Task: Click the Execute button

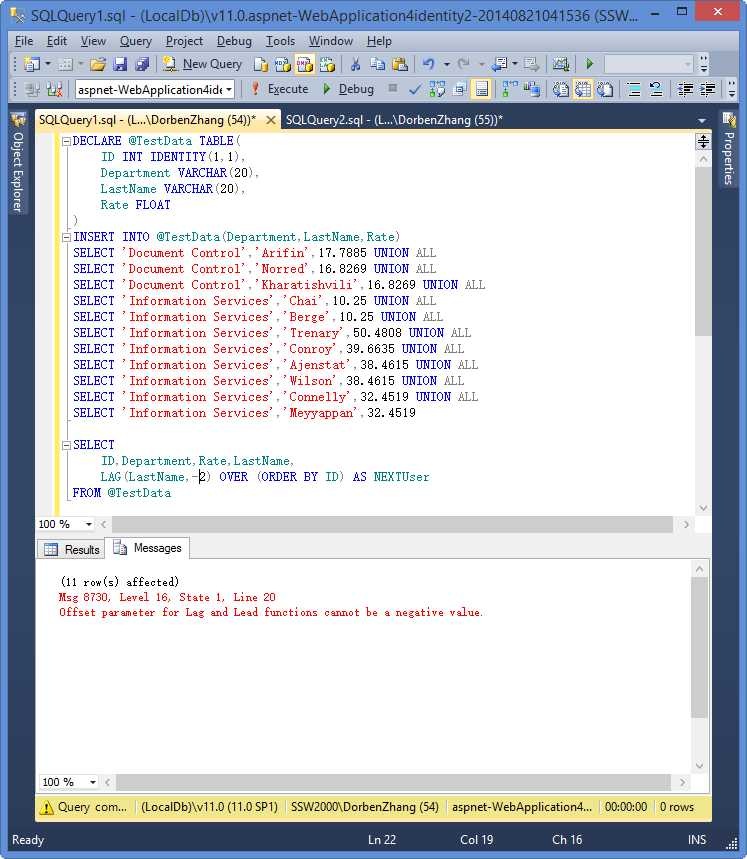Action: [x=279, y=89]
